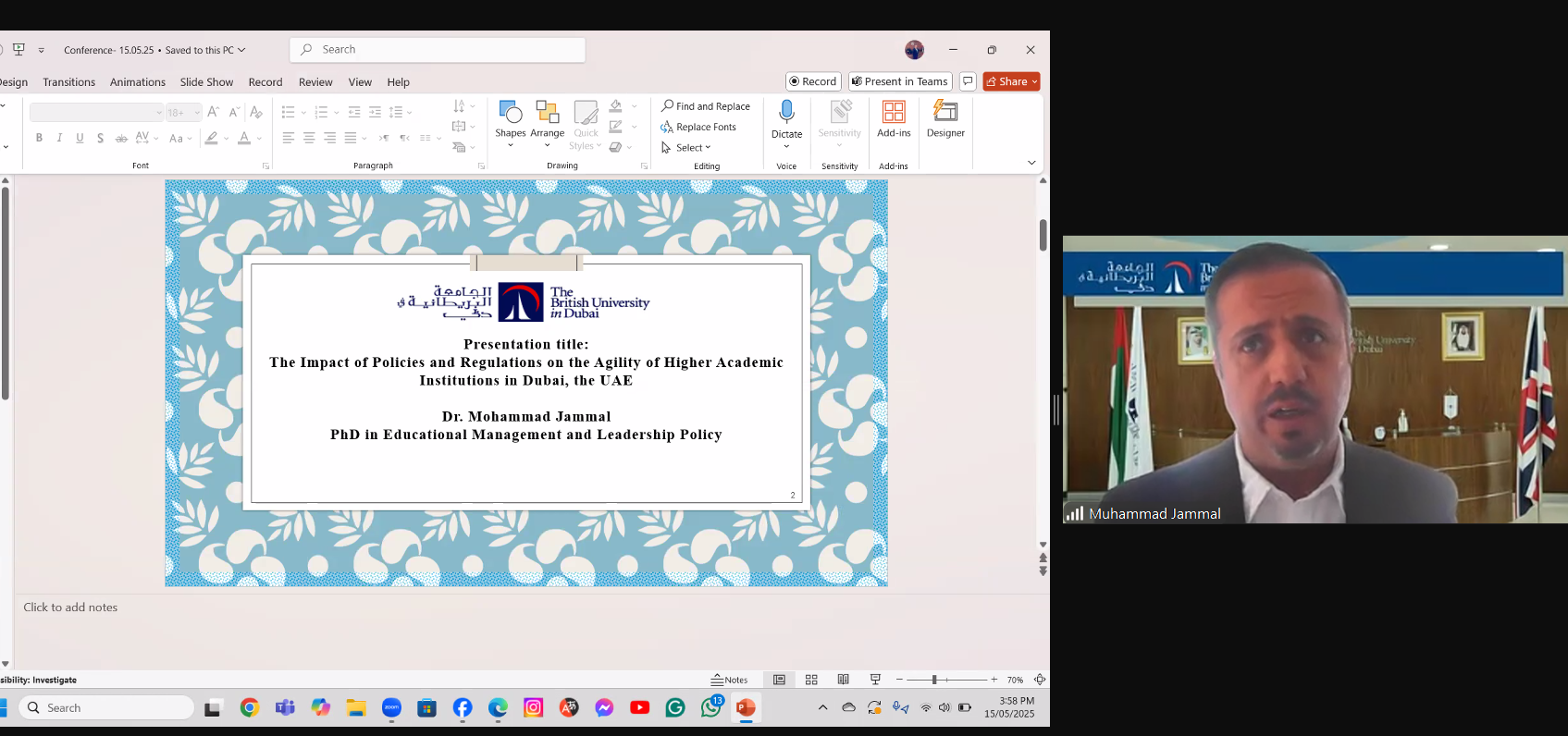Toggle the Notes pane
The image size is (1568, 736).
pos(729,680)
